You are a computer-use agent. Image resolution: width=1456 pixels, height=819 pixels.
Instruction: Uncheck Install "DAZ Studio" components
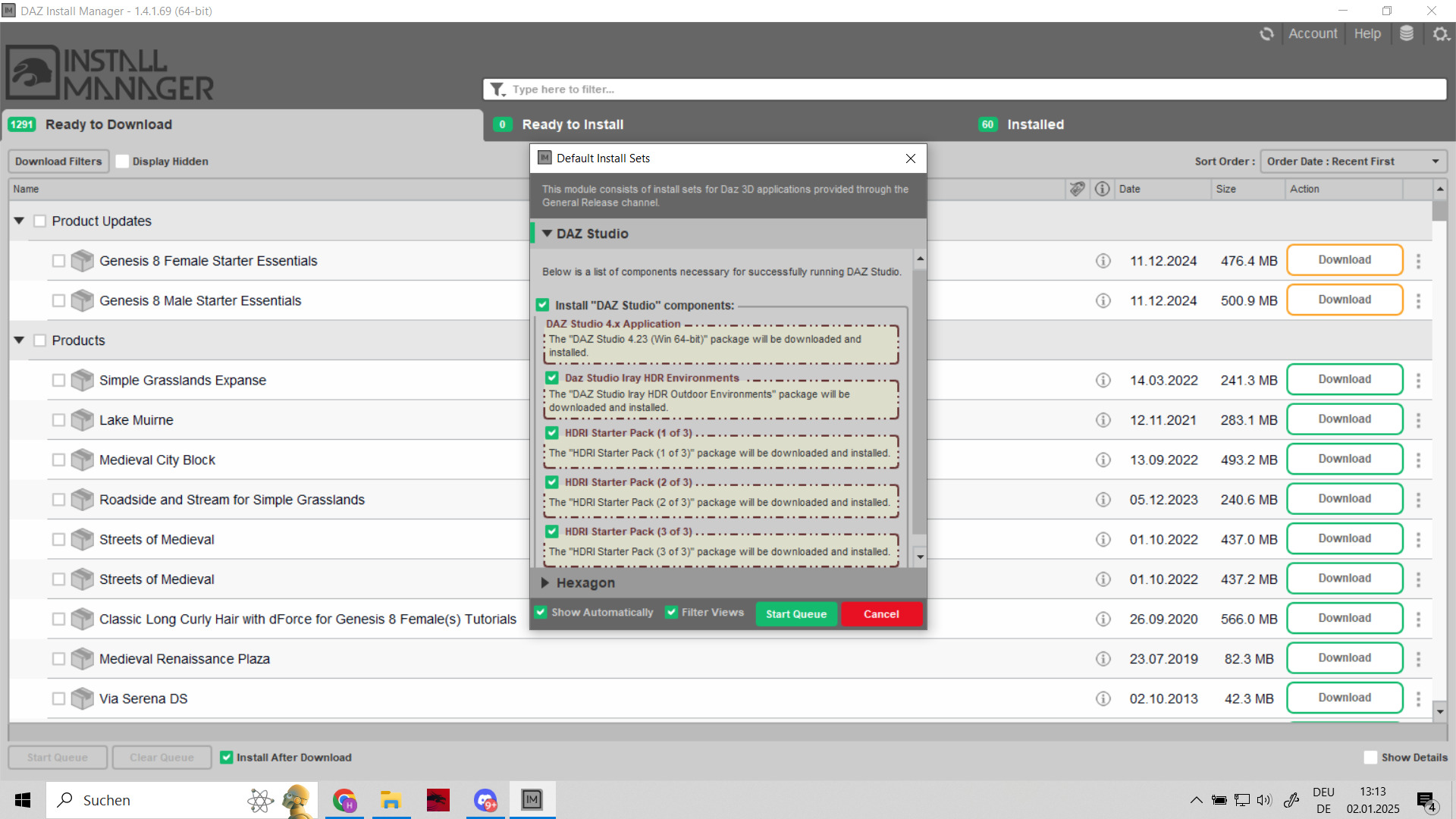pyautogui.click(x=542, y=305)
